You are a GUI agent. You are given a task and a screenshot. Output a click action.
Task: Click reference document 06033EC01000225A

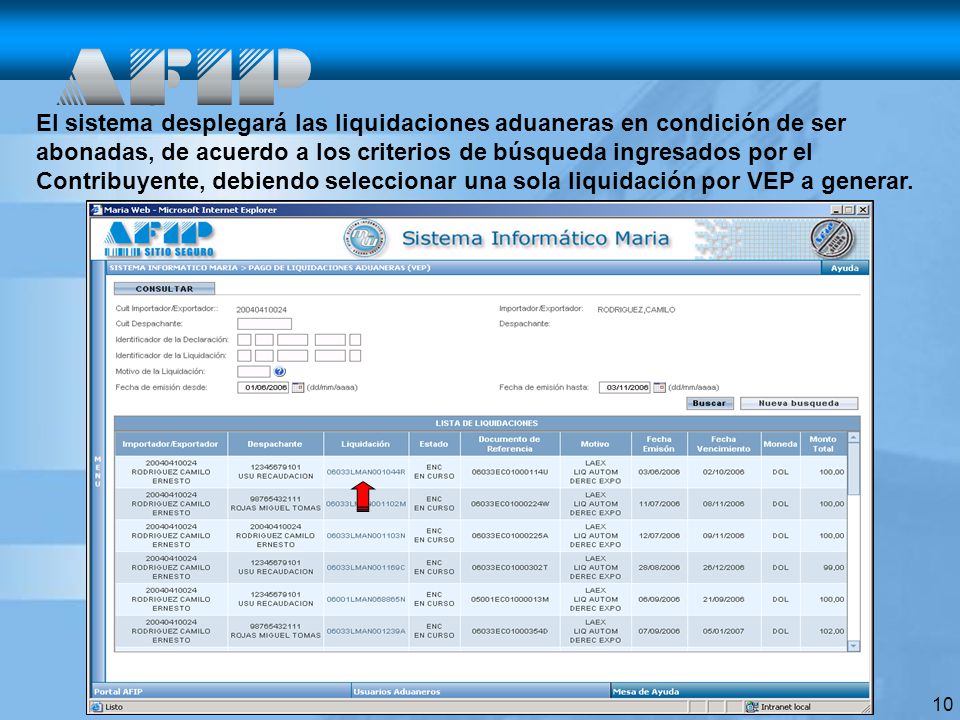coord(509,536)
